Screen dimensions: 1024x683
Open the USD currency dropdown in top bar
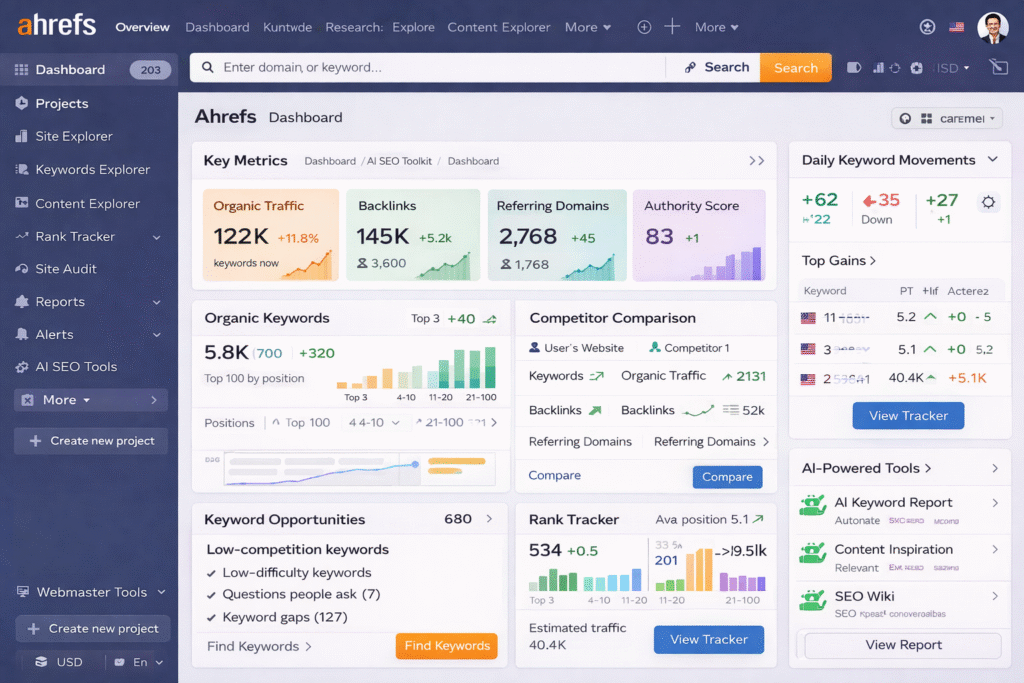[x=953, y=68]
